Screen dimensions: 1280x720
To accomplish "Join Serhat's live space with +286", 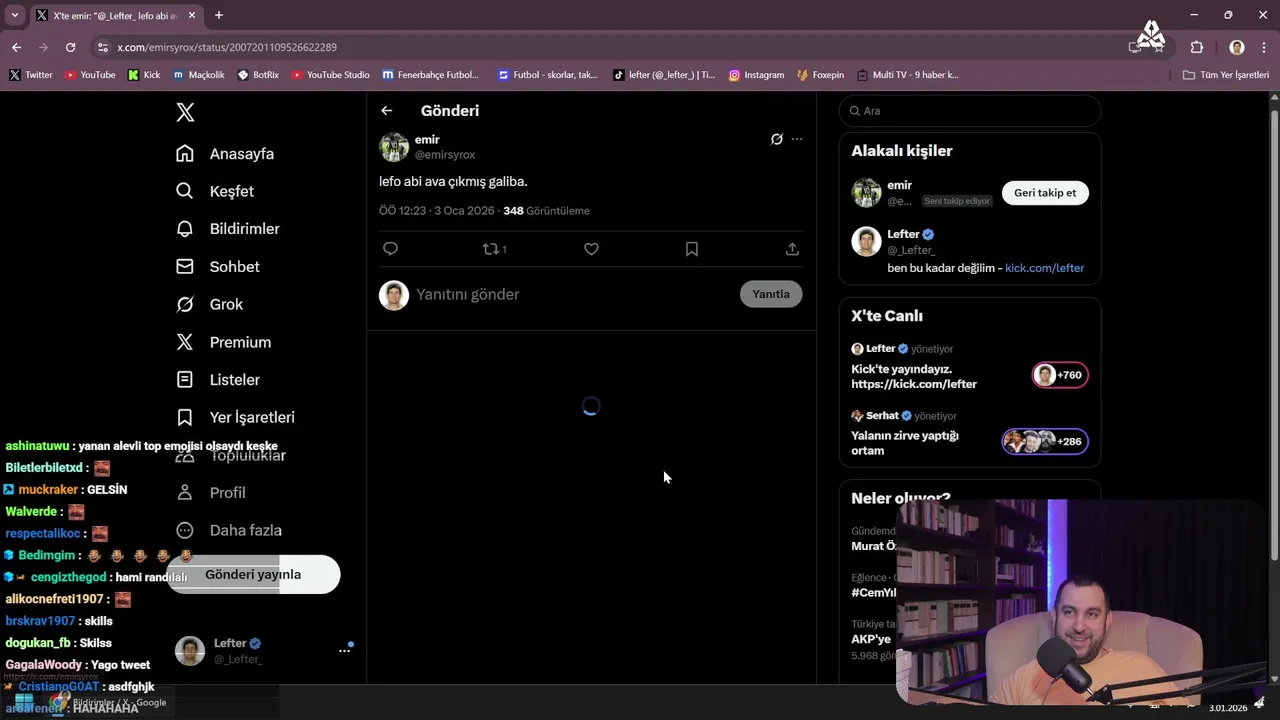I will (1045, 441).
